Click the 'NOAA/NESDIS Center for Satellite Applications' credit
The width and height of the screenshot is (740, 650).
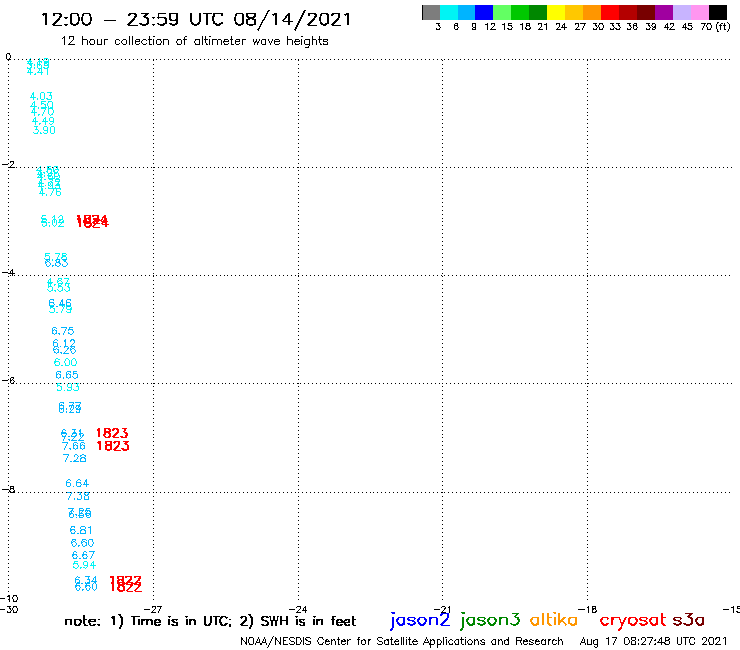point(402,641)
